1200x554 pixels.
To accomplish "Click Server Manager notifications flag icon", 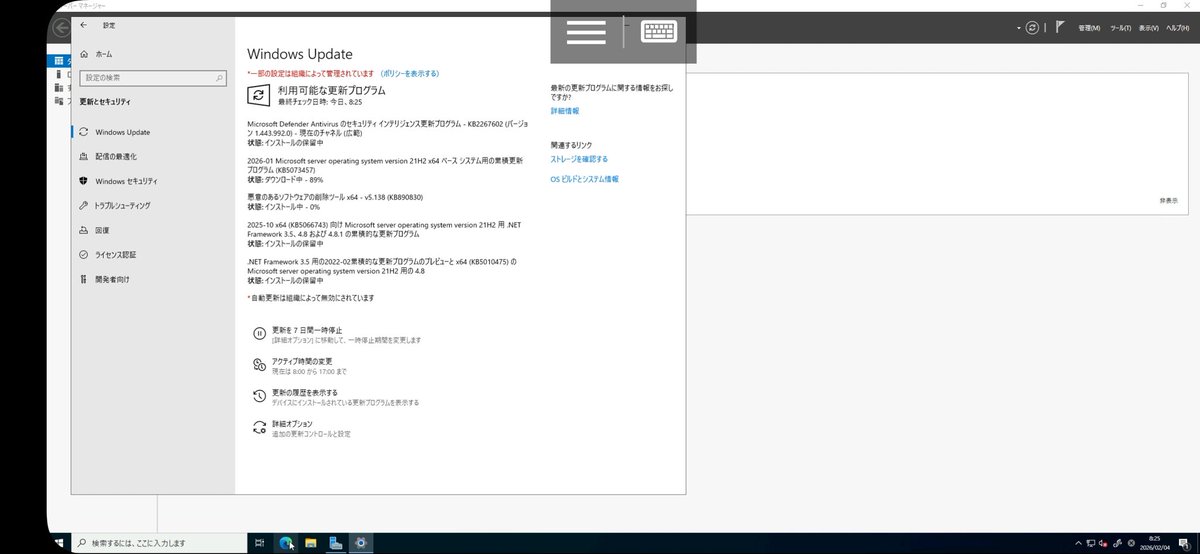I will click(x=1062, y=28).
